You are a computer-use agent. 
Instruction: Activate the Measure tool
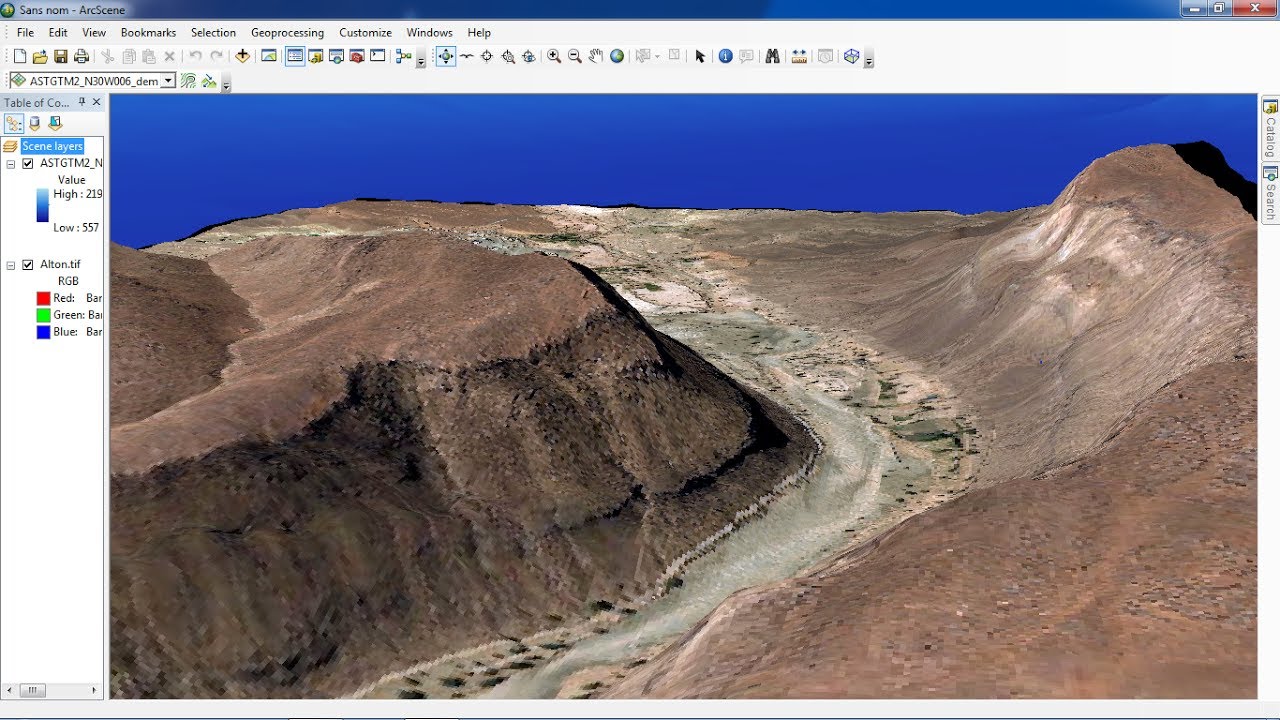799,56
